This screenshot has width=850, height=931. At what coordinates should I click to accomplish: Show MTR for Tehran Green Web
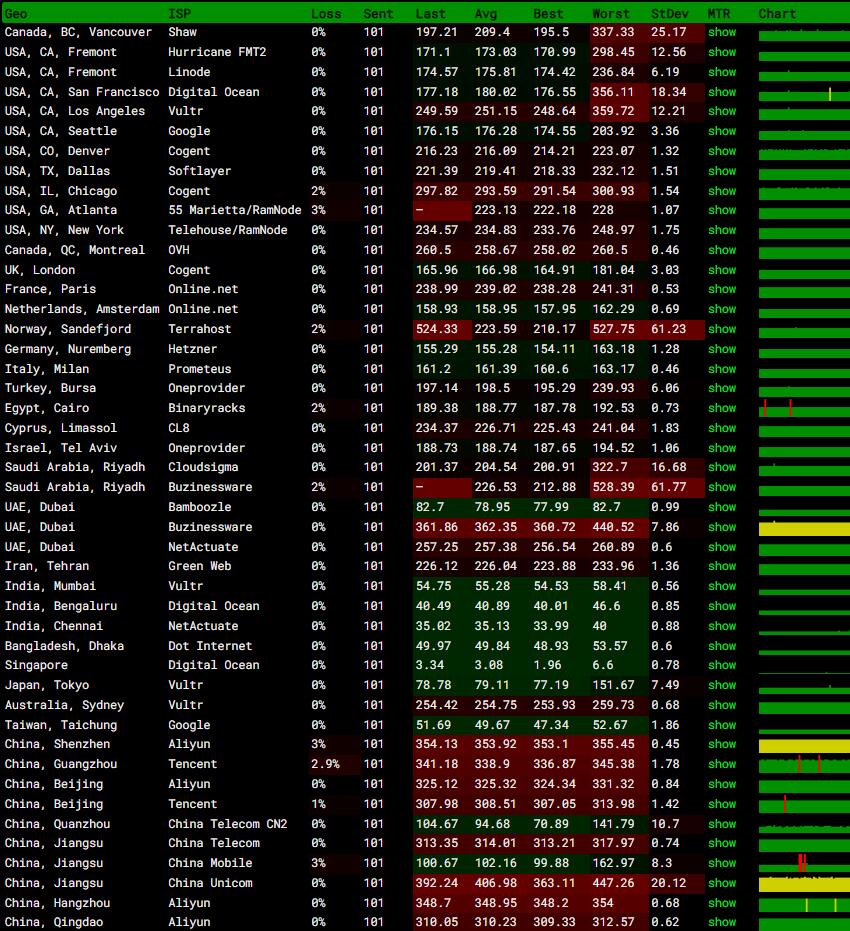click(x=722, y=566)
